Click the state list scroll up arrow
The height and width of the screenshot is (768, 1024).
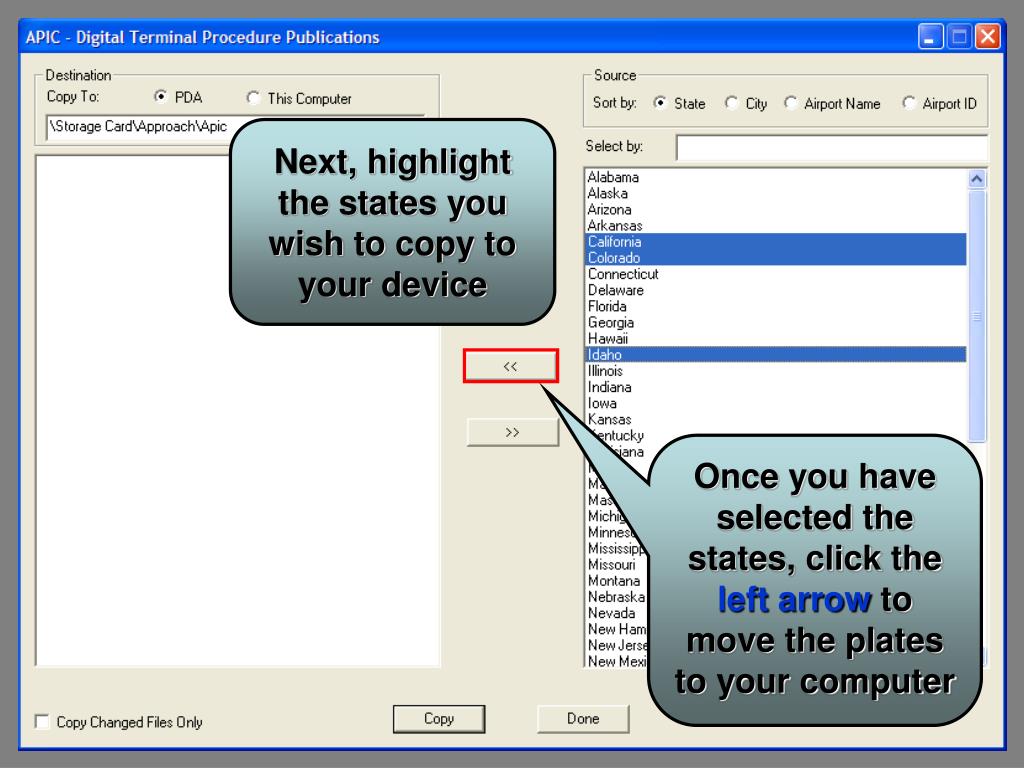[x=977, y=179]
